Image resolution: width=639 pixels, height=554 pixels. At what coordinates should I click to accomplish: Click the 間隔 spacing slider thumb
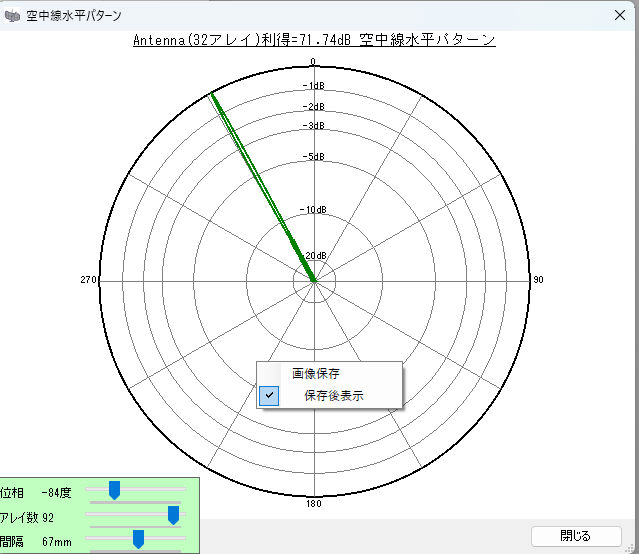pos(138,539)
